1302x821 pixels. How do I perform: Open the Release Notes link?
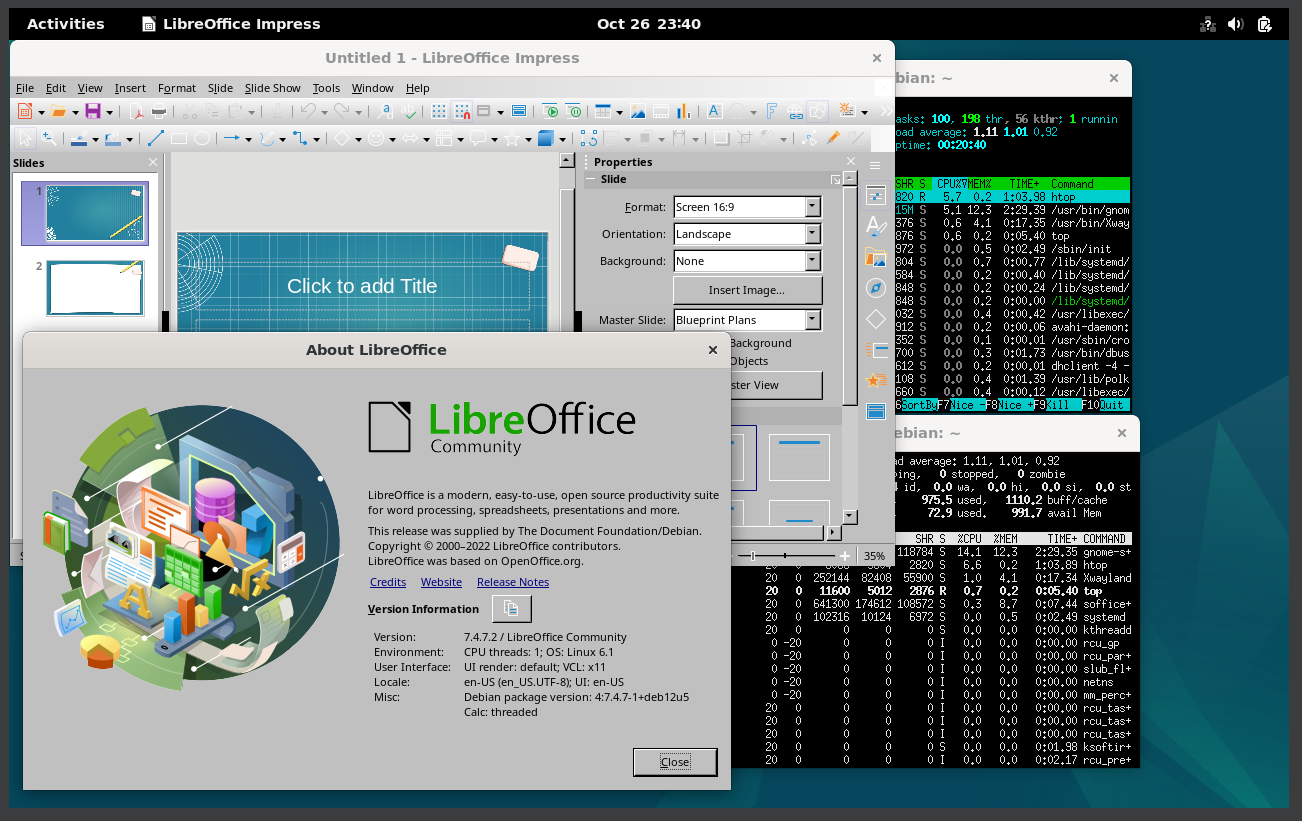[512, 581]
